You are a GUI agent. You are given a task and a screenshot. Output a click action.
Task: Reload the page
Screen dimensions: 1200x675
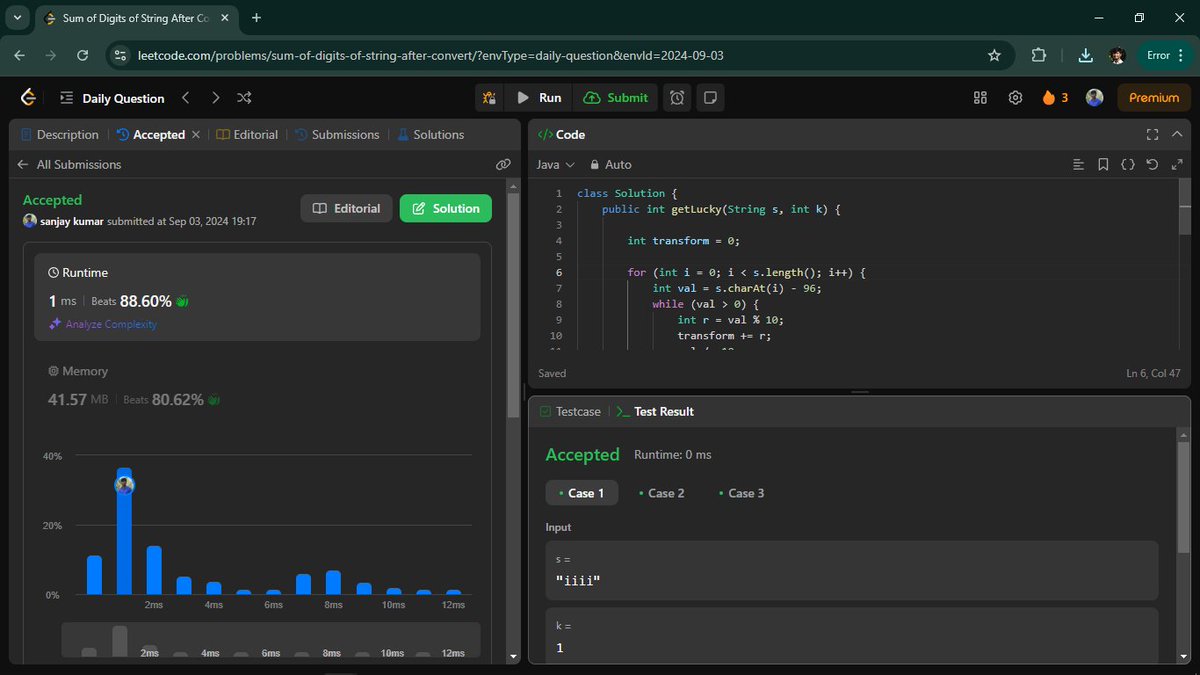click(x=81, y=56)
